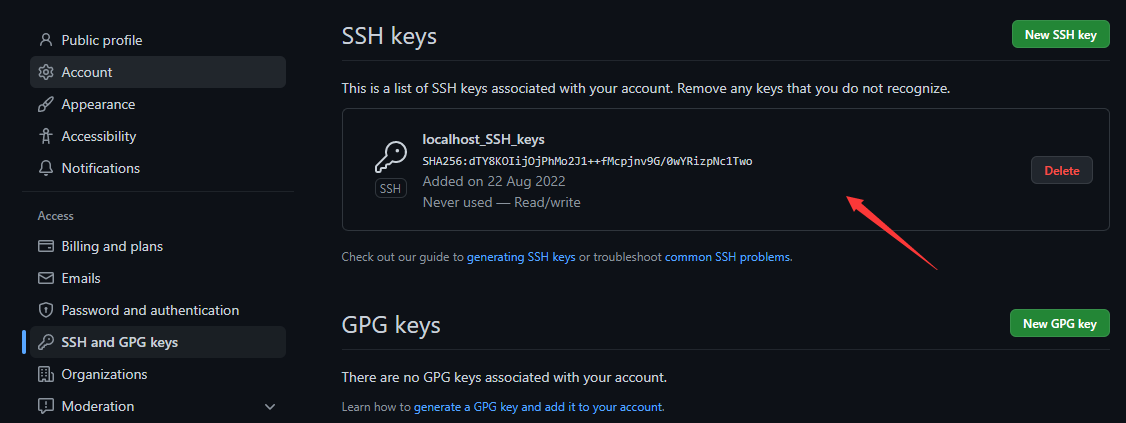
Task: Click the Appearance paintbrush icon
Action: 45,104
